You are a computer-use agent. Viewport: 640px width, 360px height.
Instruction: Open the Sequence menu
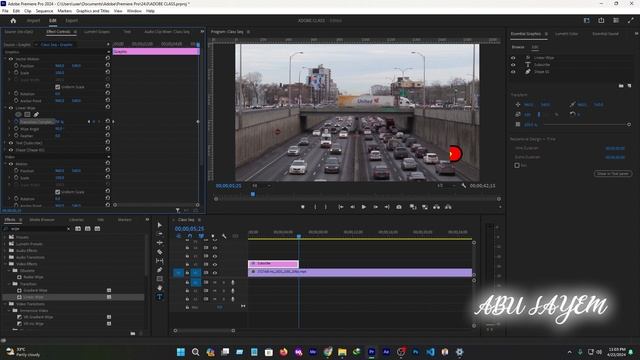click(44, 11)
